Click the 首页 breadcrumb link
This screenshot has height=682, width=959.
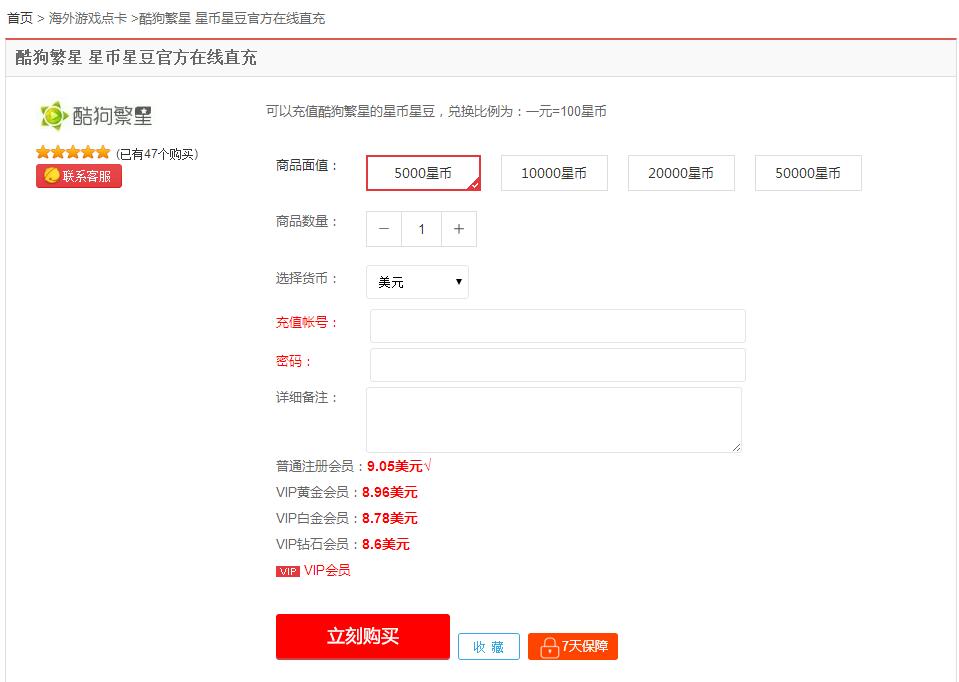(20, 18)
